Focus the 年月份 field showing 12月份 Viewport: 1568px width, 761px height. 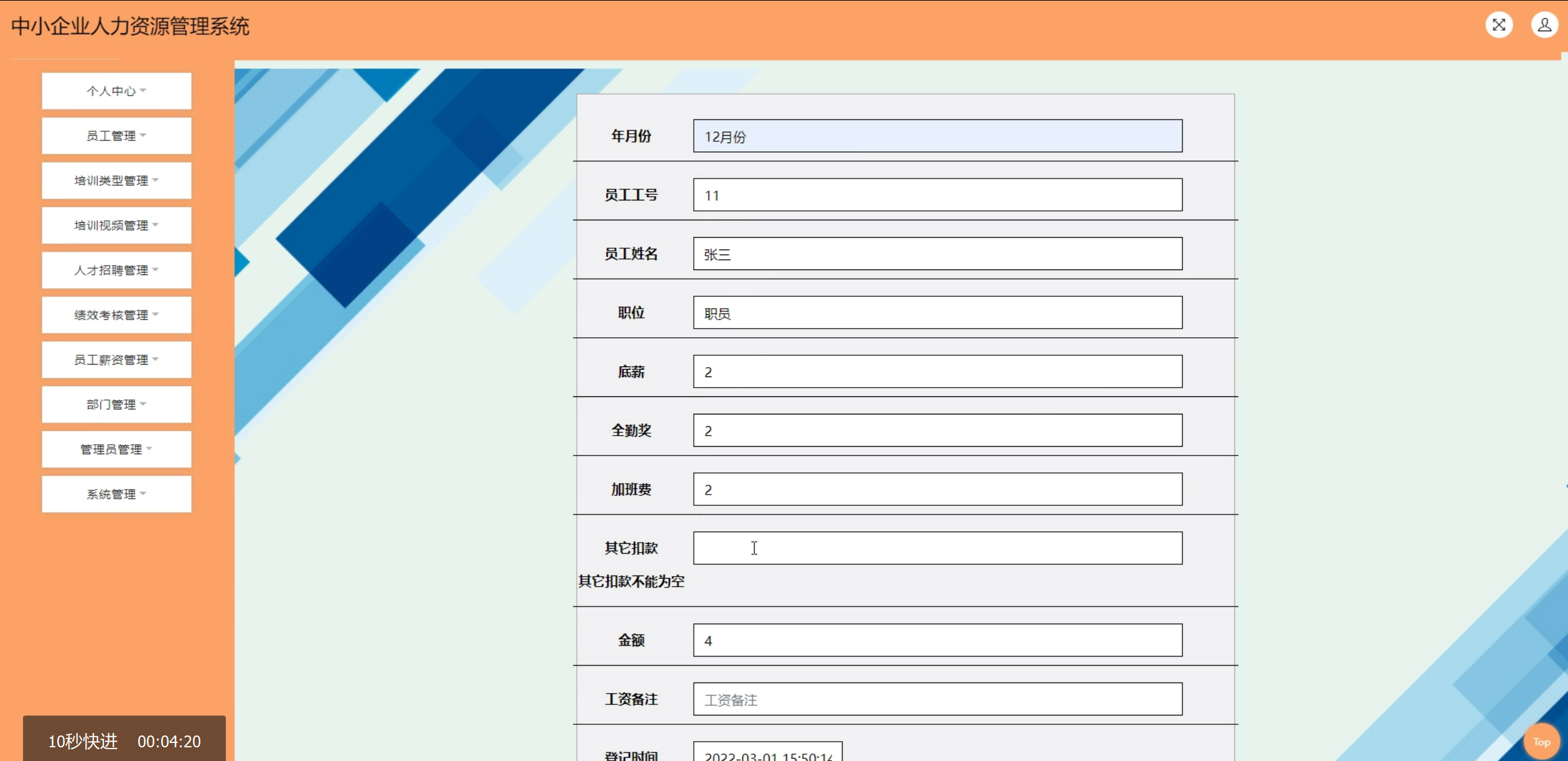tap(937, 136)
